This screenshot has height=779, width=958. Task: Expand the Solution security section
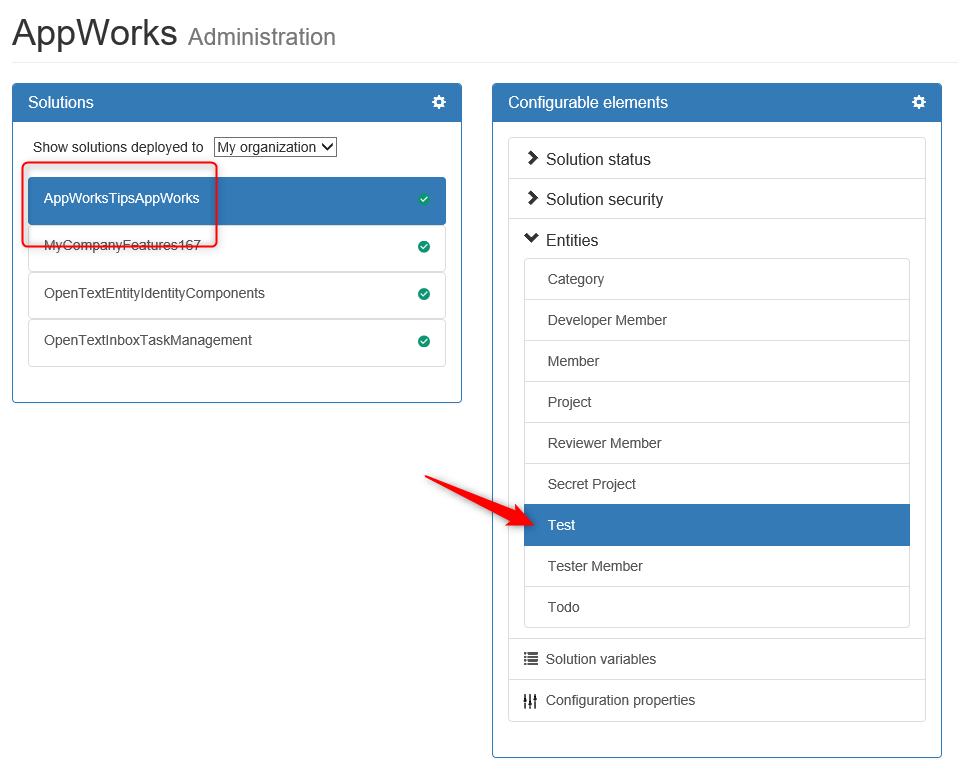pyautogui.click(x=717, y=199)
